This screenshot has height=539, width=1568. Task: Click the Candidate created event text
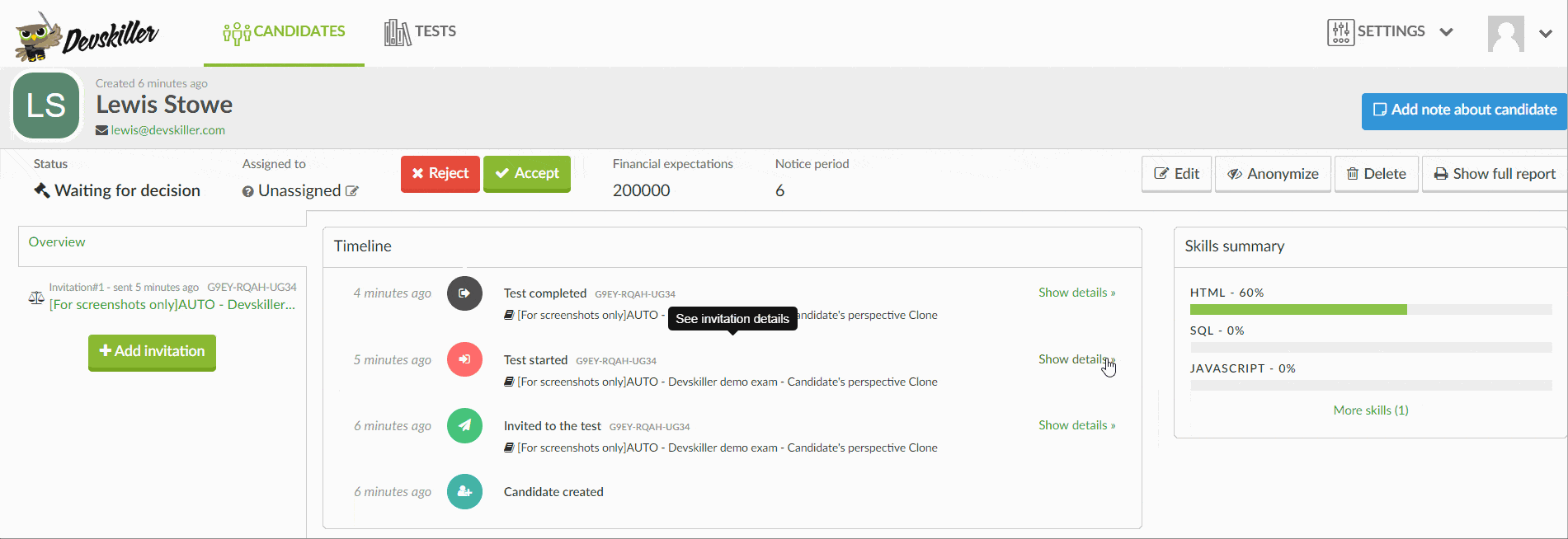point(553,492)
